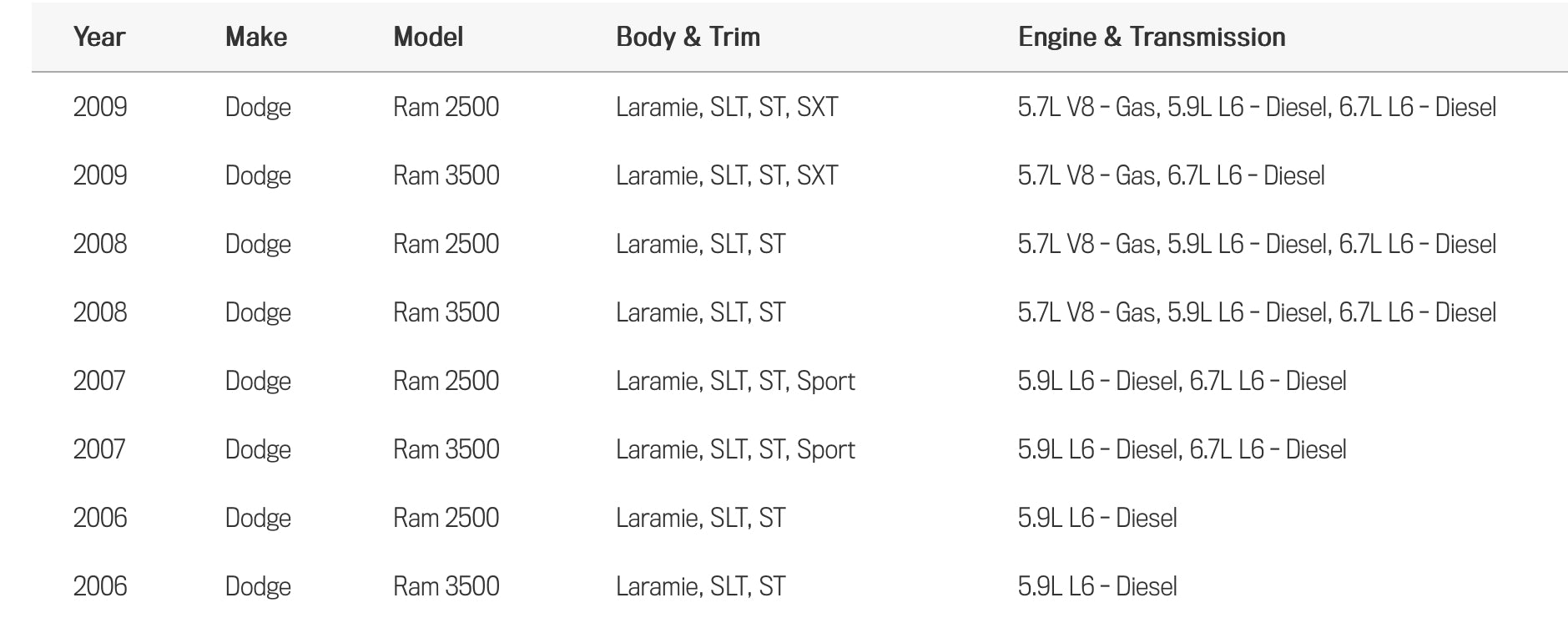Select the 2007 Ram 3500 model cell
Screen dimensions: 1568x618
pos(446,449)
